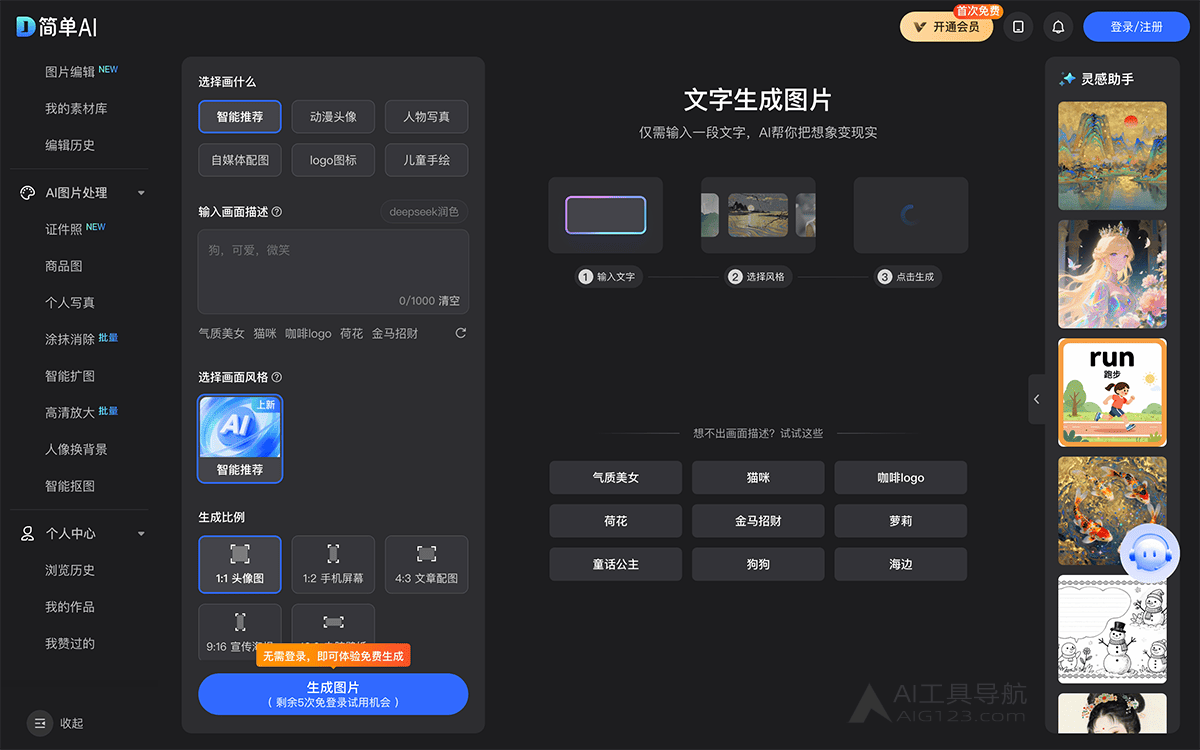Open the landscape painting inspiration thumbnail

[1112, 156]
